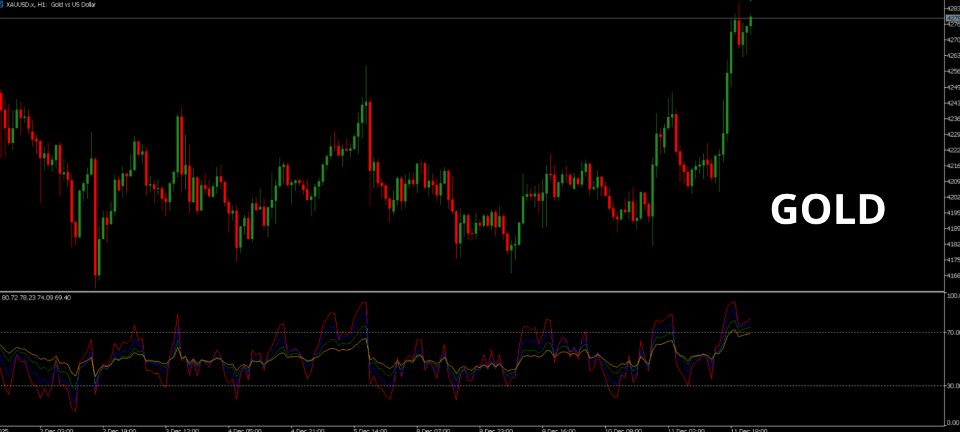This screenshot has width=960, height=432.
Task: Select the indicator values '80.72 78.23 74.09 69.40'
Action: [x=37, y=298]
